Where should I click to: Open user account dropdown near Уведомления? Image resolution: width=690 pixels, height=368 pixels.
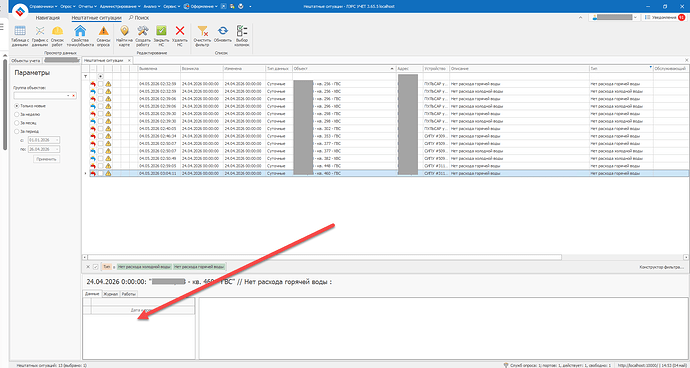coord(635,17)
